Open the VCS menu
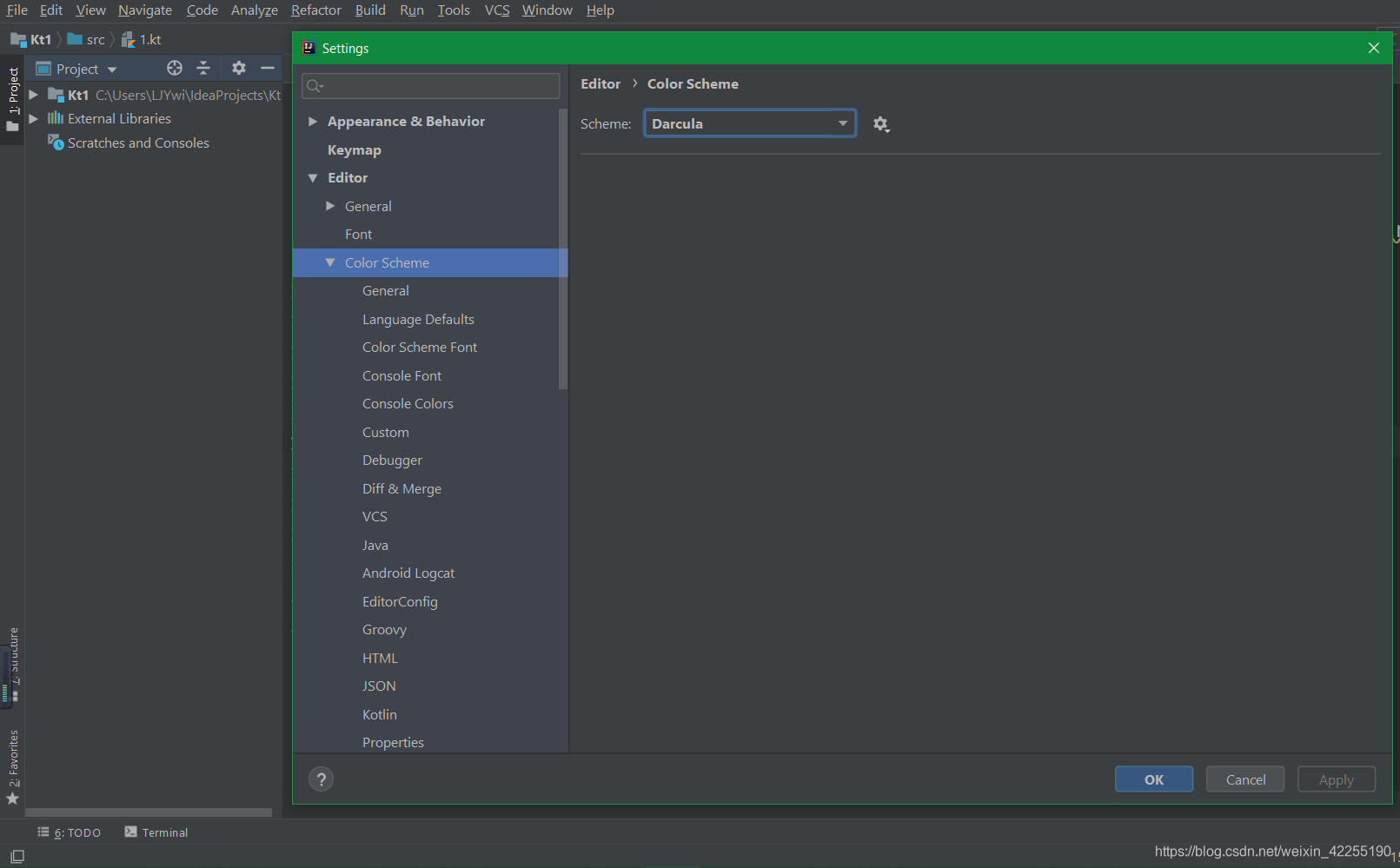Viewport: 1400px width, 868px height. [x=497, y=10]
